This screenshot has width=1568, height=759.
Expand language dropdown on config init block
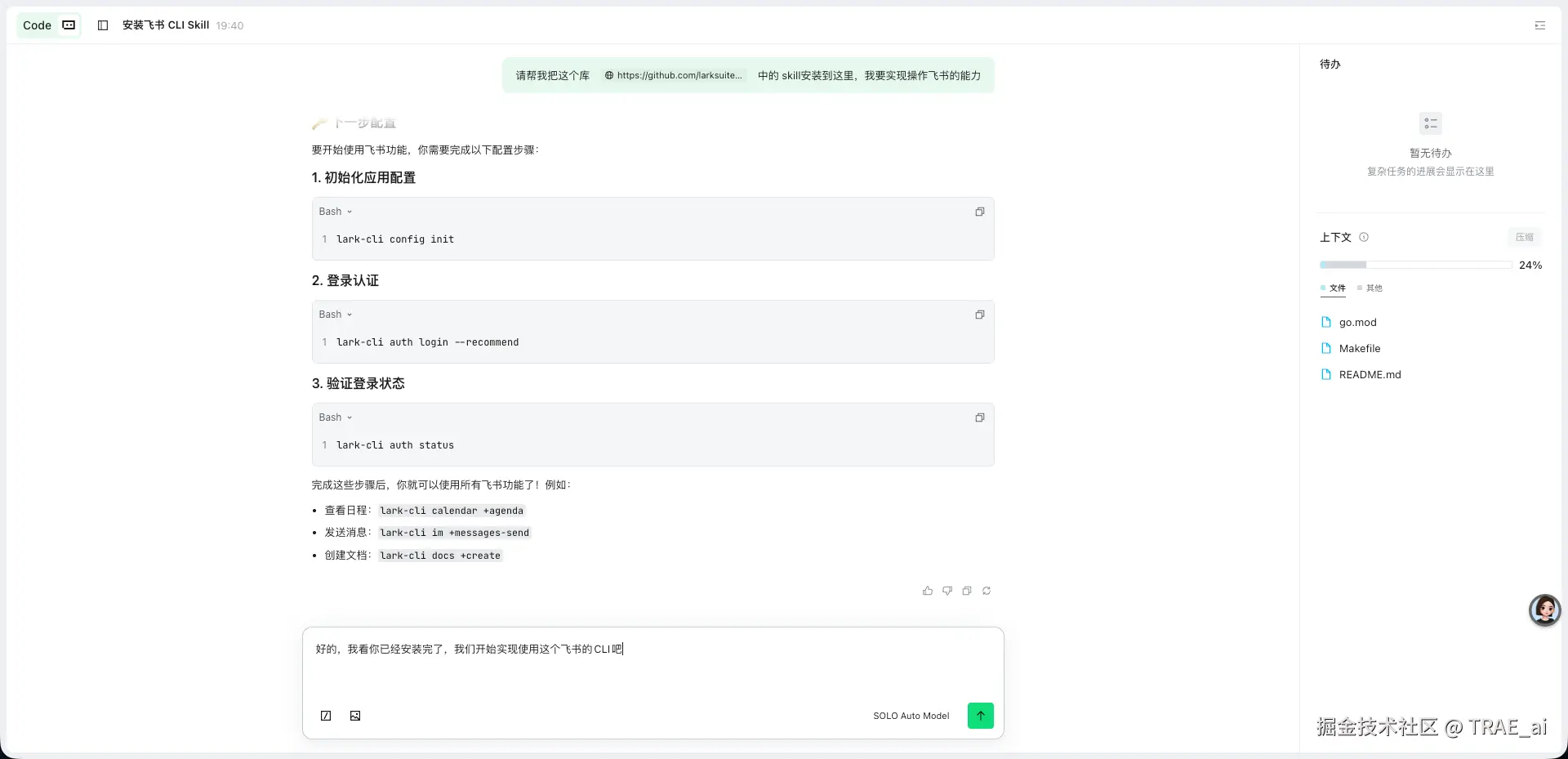click(336, 212)
